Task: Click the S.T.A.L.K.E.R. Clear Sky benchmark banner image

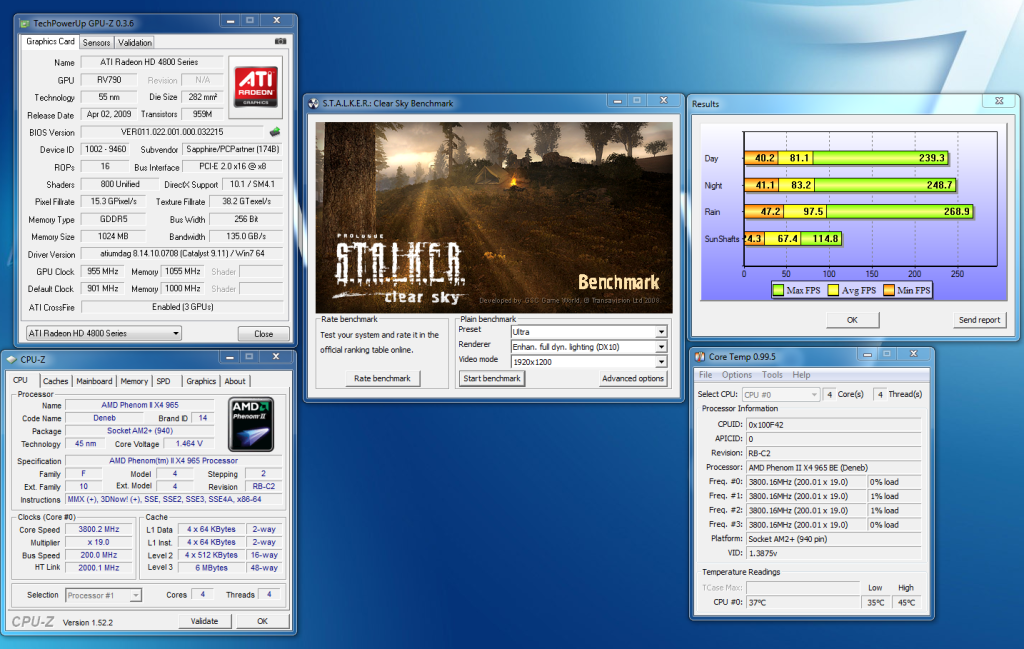Action: tap(494, 217)
